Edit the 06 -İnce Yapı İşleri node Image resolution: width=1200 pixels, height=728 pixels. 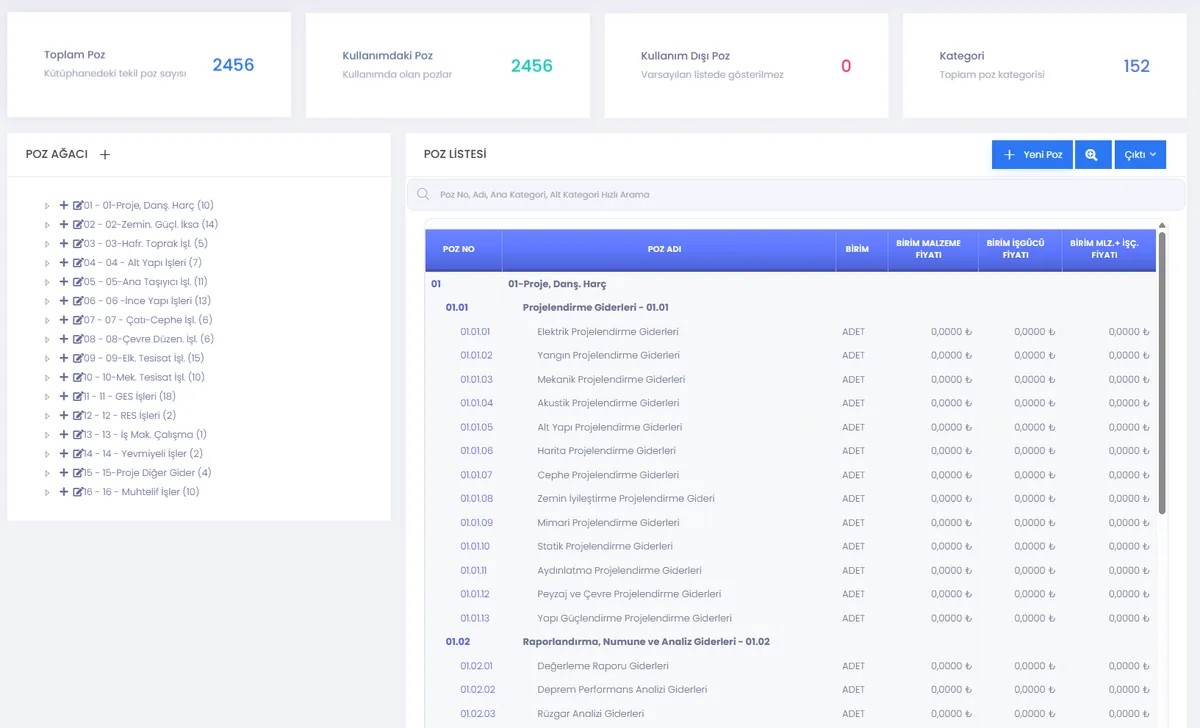point(78,300)
